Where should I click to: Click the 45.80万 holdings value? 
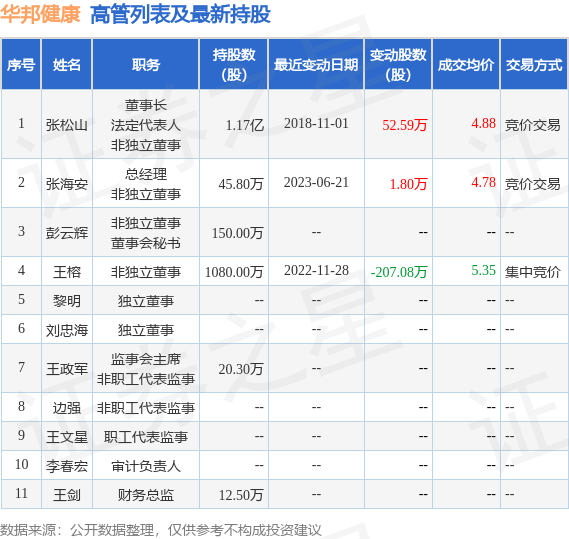241,184
